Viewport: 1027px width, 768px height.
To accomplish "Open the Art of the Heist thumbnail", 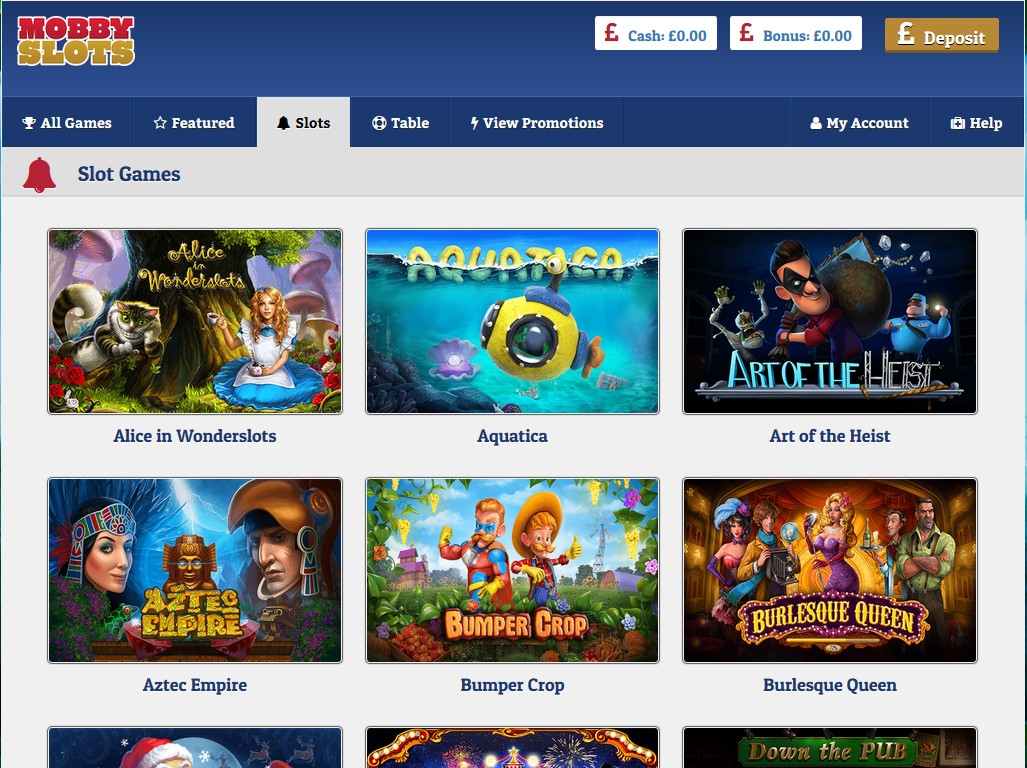I will tap(829, 321).
